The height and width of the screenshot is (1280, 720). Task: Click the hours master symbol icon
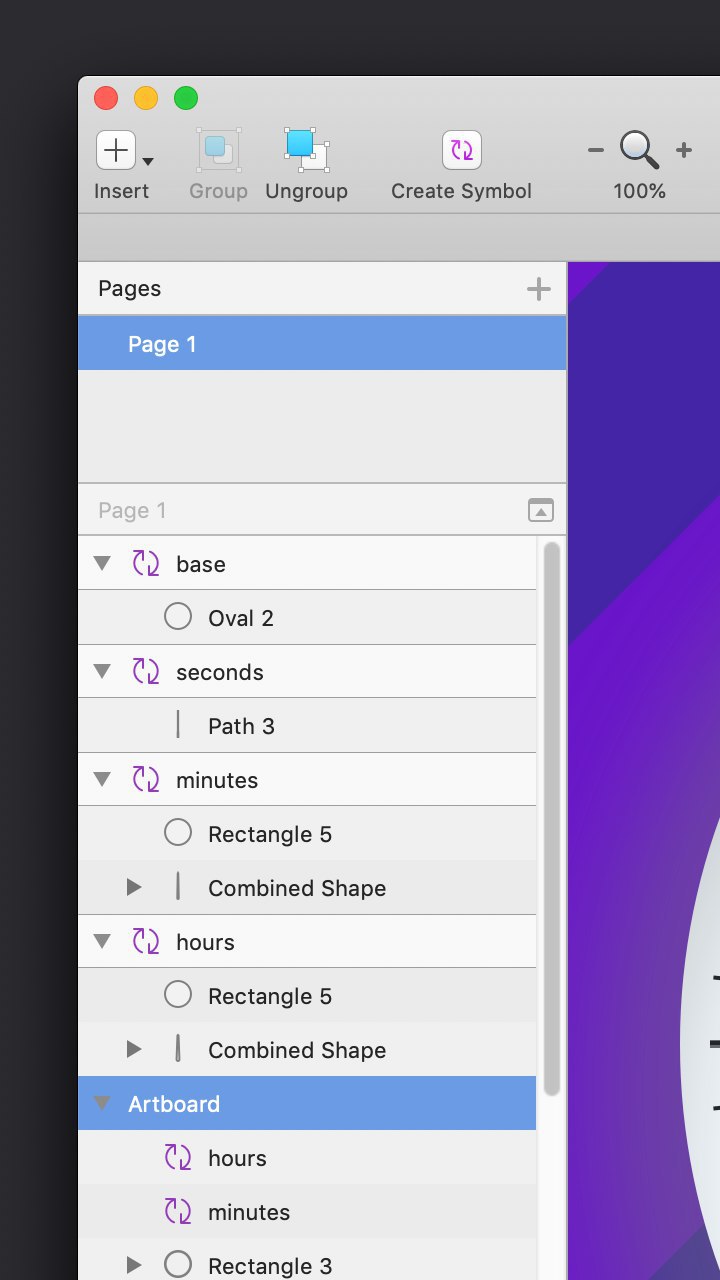point(146,941)
